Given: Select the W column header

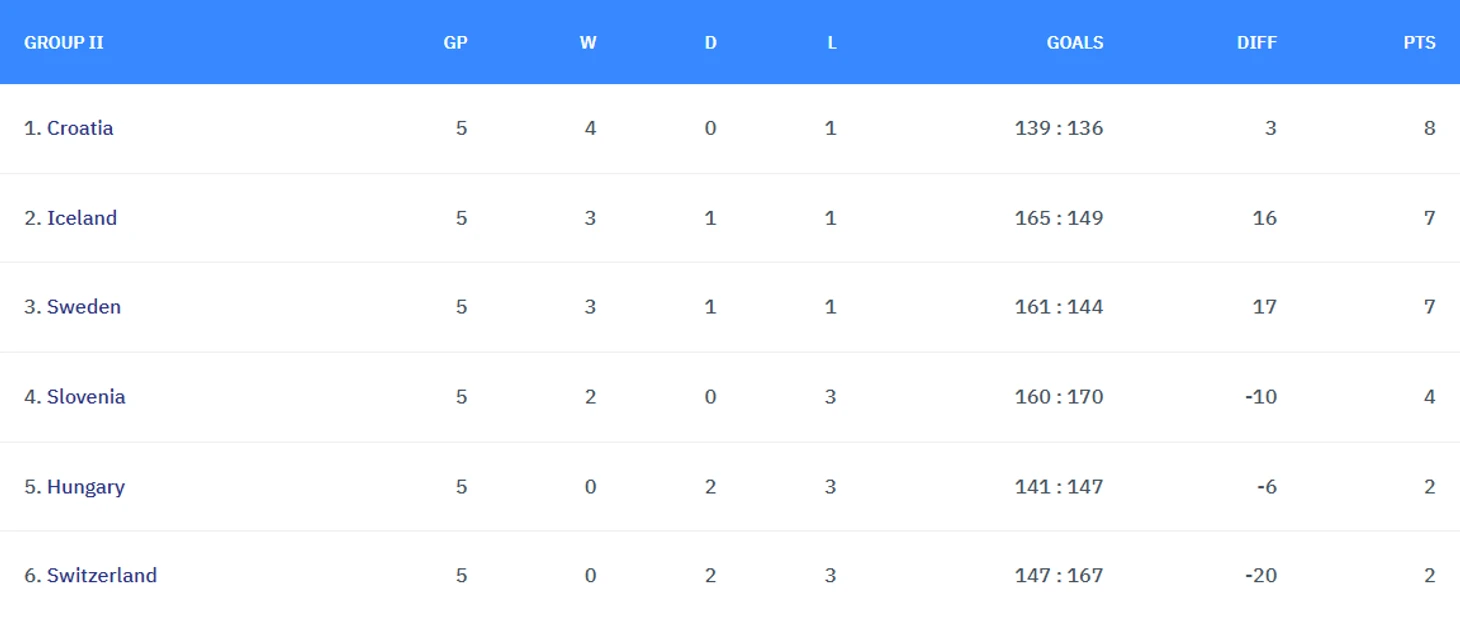Looking at the screenshot, I should point(588,43).
